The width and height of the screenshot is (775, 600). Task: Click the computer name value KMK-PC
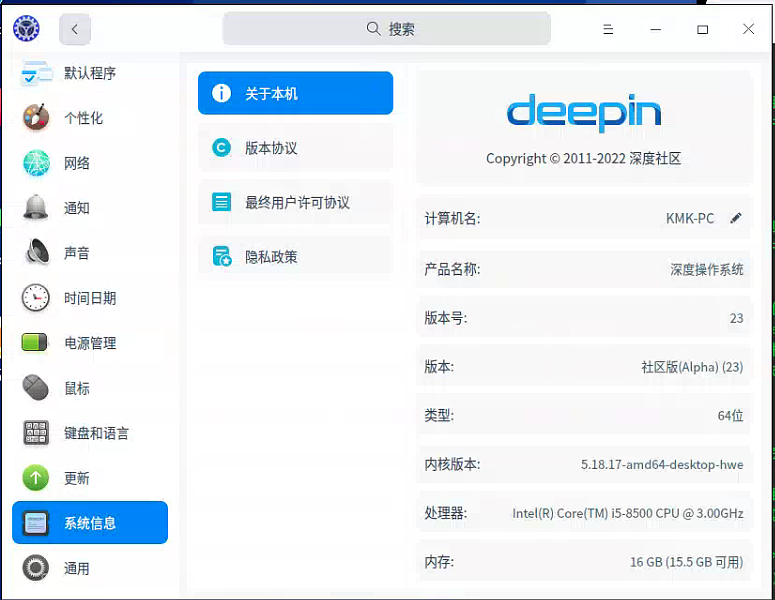click(x=690, y=218)
